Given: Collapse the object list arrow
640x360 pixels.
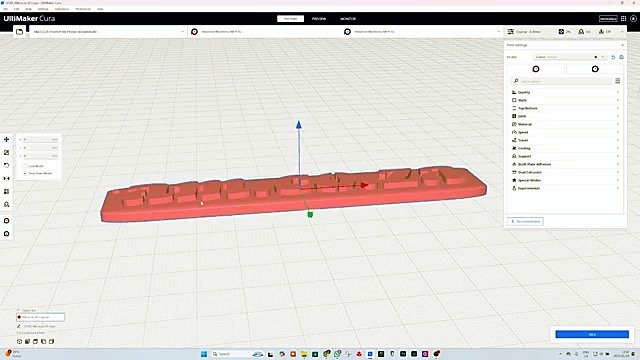Looking at the screenshot, I should tap(18, 311).
